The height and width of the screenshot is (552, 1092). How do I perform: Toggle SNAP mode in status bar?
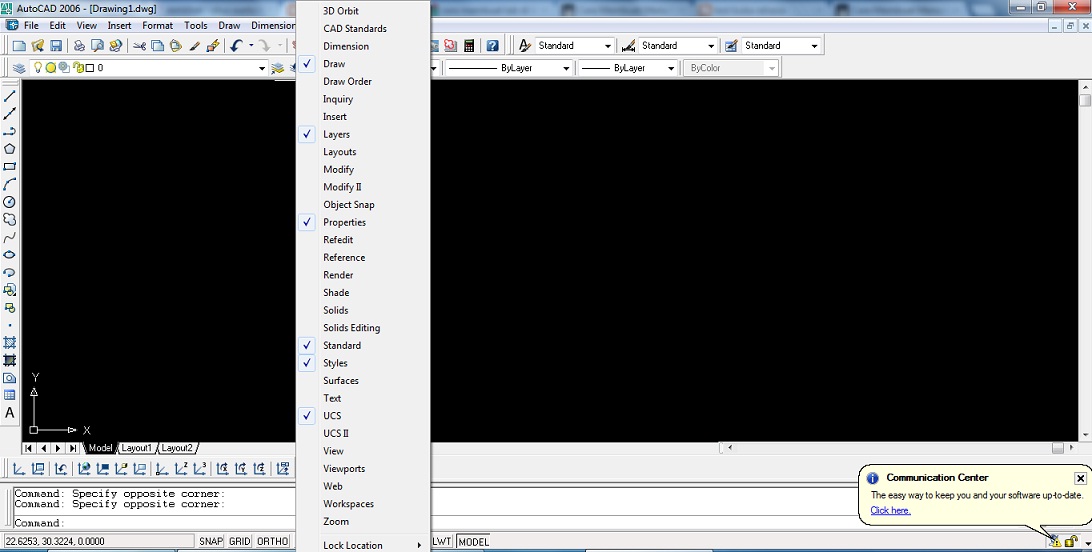pyautogui.click(x=210, y=542)
